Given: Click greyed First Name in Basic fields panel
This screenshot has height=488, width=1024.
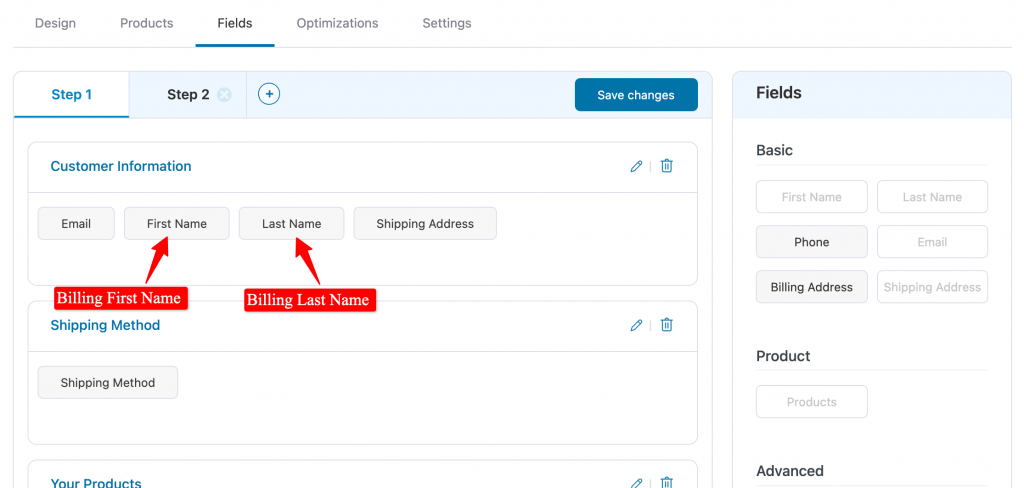Looking at the screenshot, I should point(812,197).
